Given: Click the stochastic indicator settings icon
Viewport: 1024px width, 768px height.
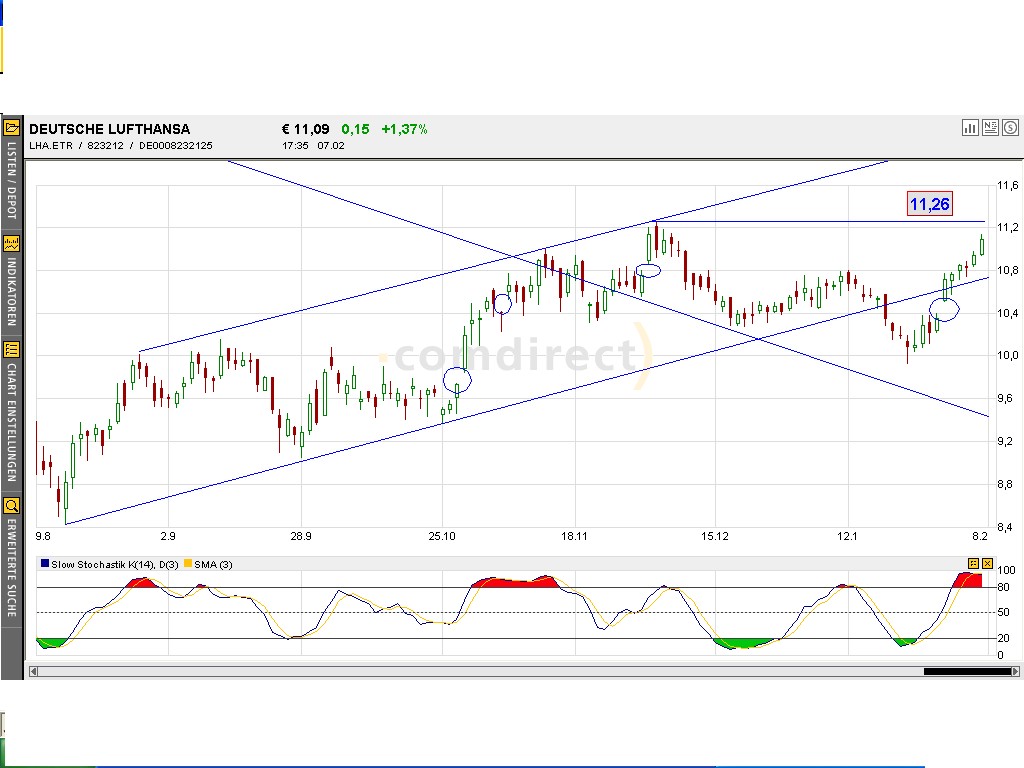Looking at the screenshot, I should 973,563.
